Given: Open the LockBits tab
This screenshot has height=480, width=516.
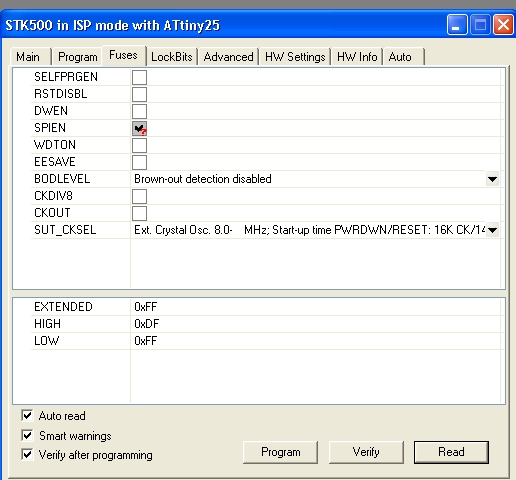Looking at the screenshot, I should point(172,57).
